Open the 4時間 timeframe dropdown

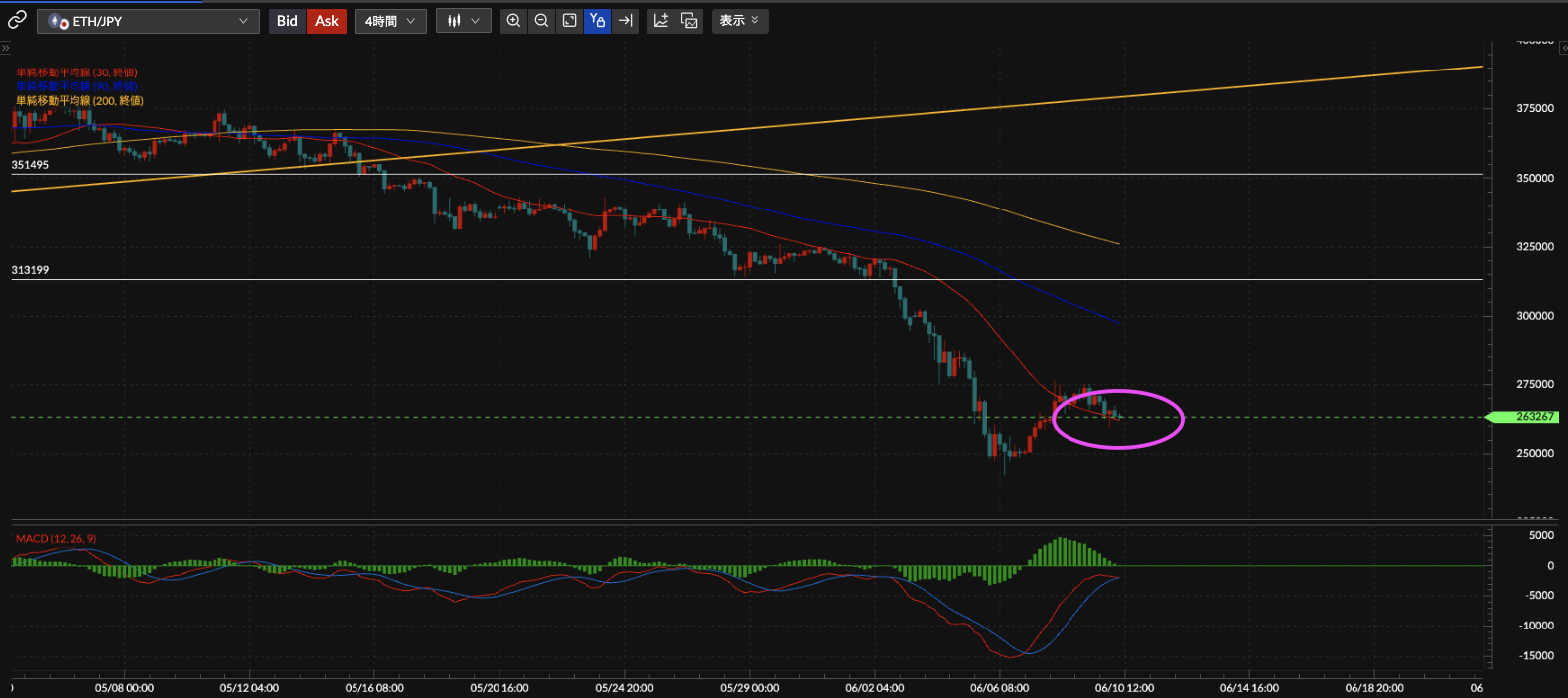390,21
